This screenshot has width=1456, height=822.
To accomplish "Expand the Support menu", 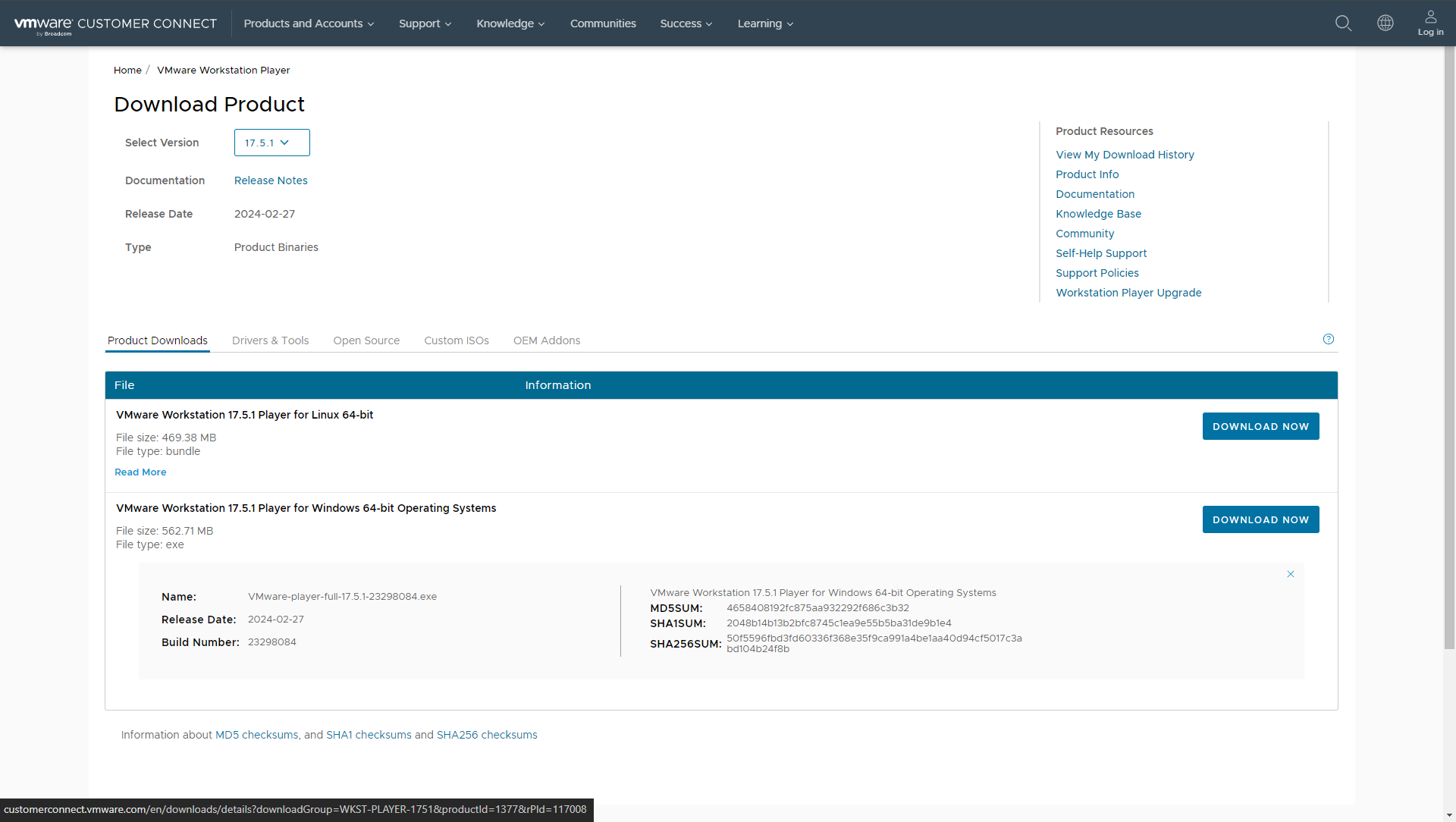I will (x=425, y=24).
